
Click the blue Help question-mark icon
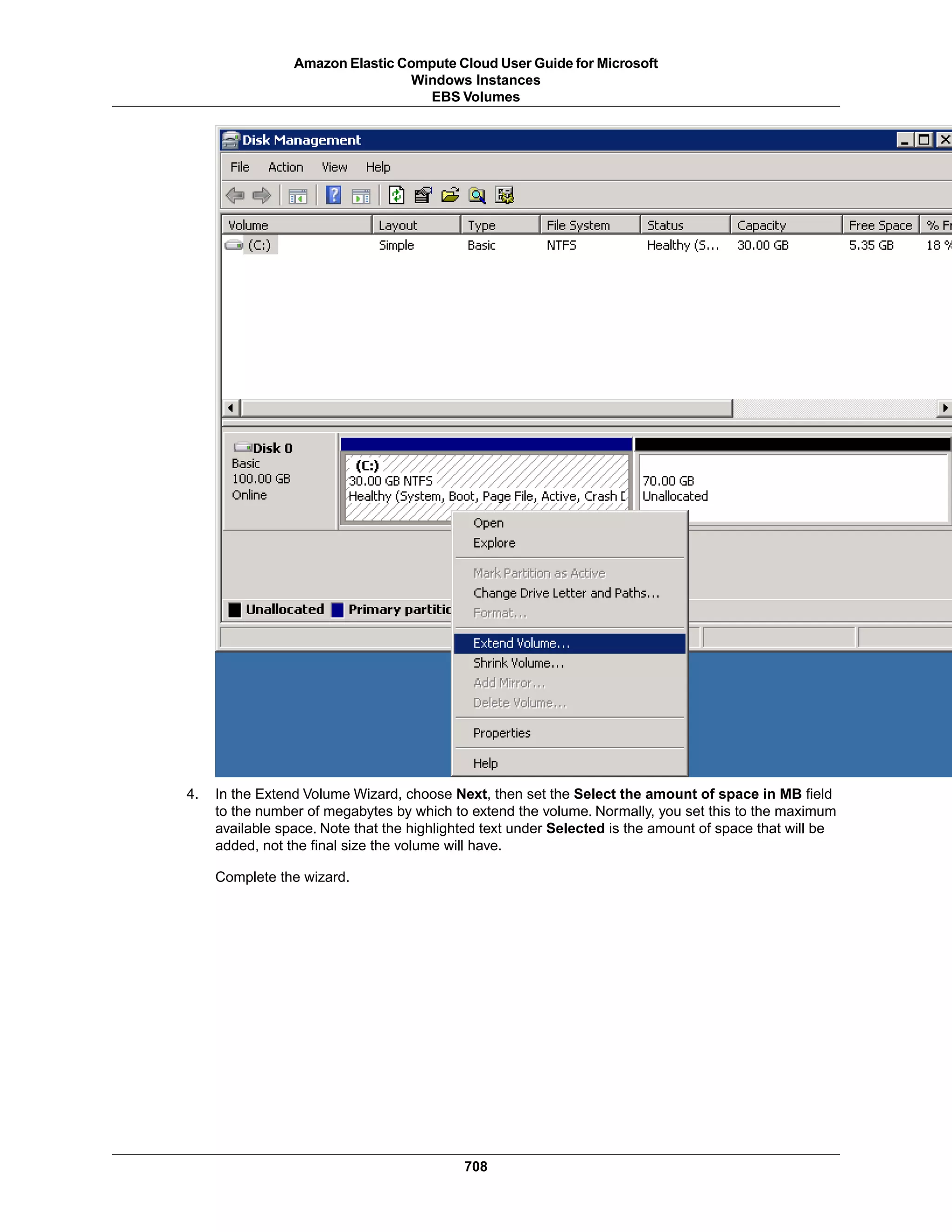(x=333, y=196)
